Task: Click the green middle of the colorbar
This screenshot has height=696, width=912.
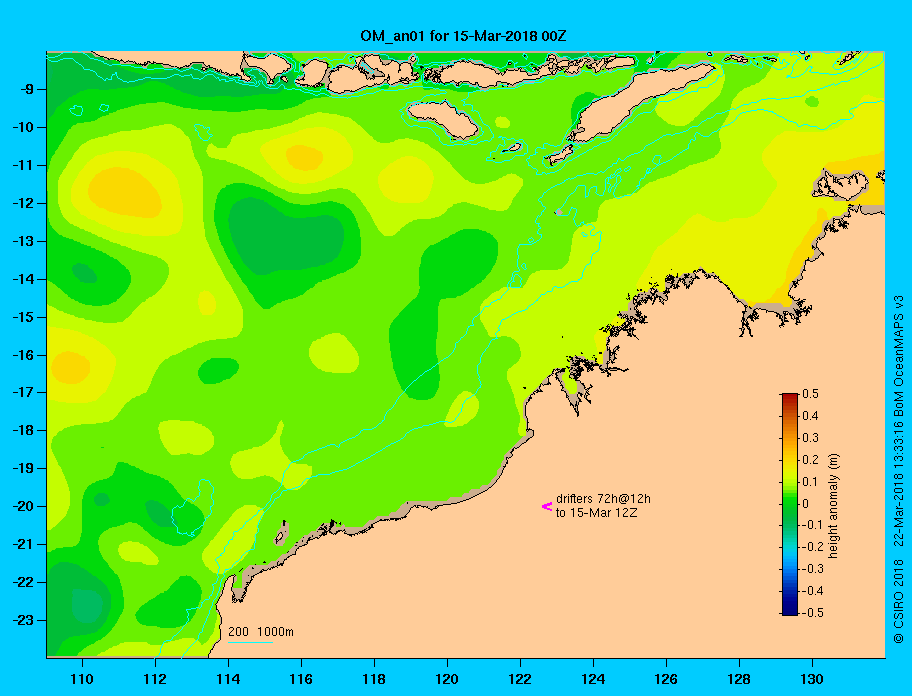Action: pos(790,504)
